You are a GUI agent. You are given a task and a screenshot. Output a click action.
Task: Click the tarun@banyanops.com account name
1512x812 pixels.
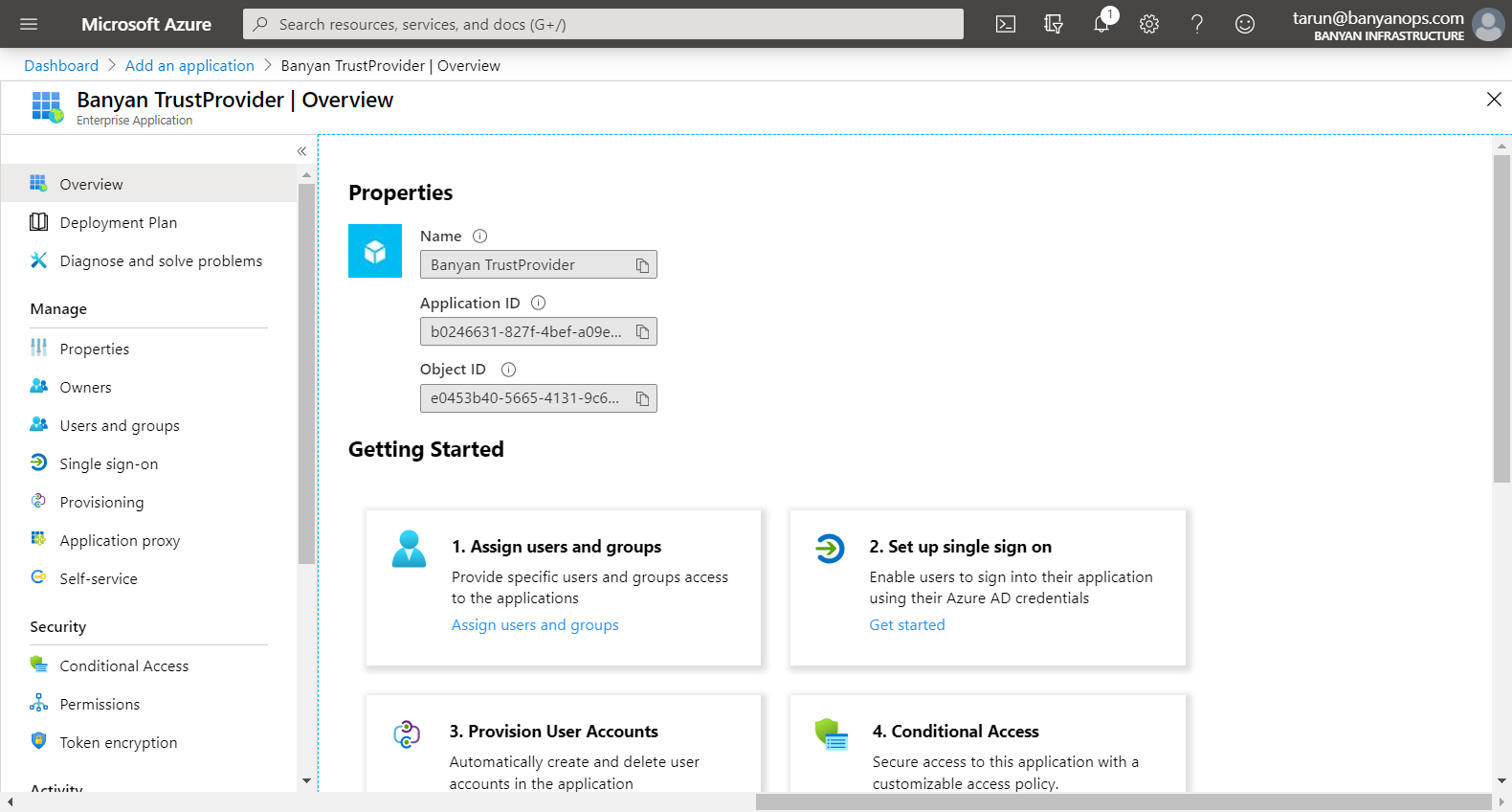1378,17
